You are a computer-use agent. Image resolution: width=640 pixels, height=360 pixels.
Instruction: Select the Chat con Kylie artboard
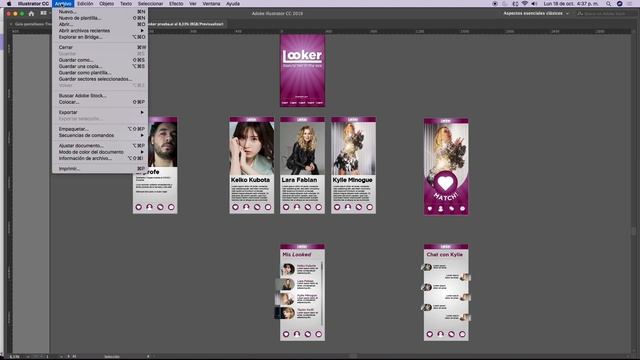[446, 292]
